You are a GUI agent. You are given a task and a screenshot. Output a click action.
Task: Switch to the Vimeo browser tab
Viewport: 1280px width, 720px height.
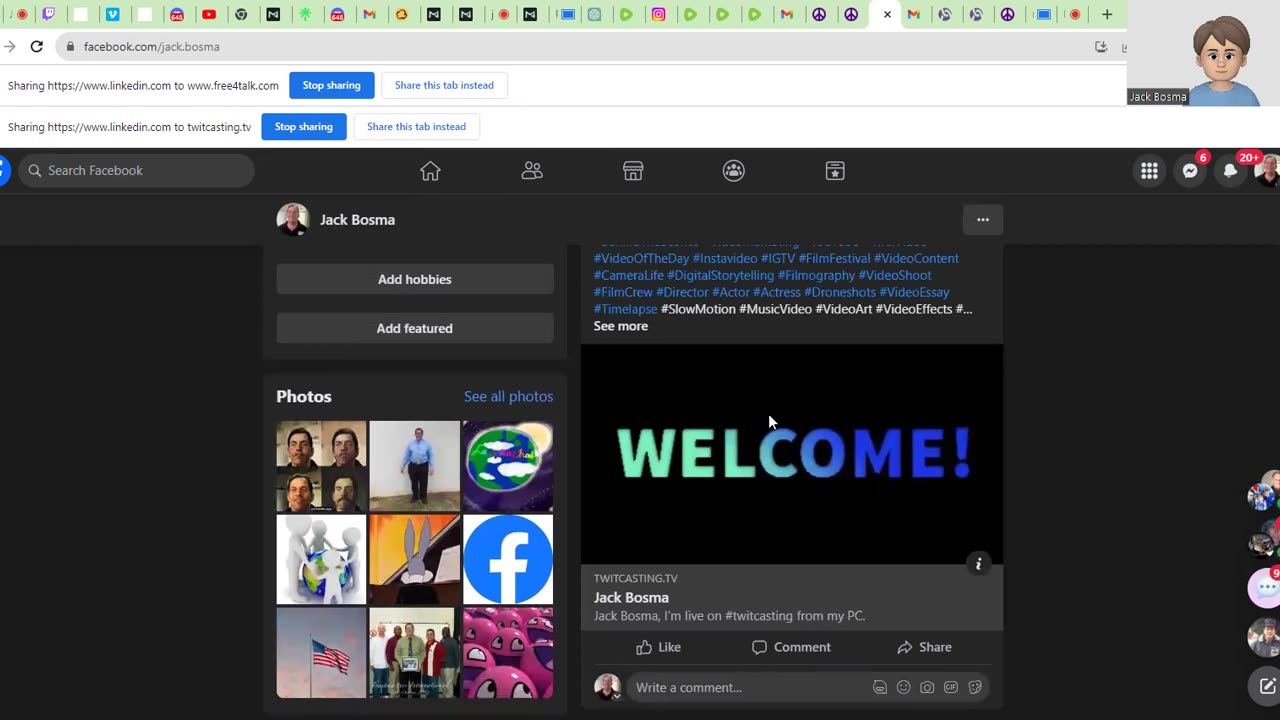(112, 14)
